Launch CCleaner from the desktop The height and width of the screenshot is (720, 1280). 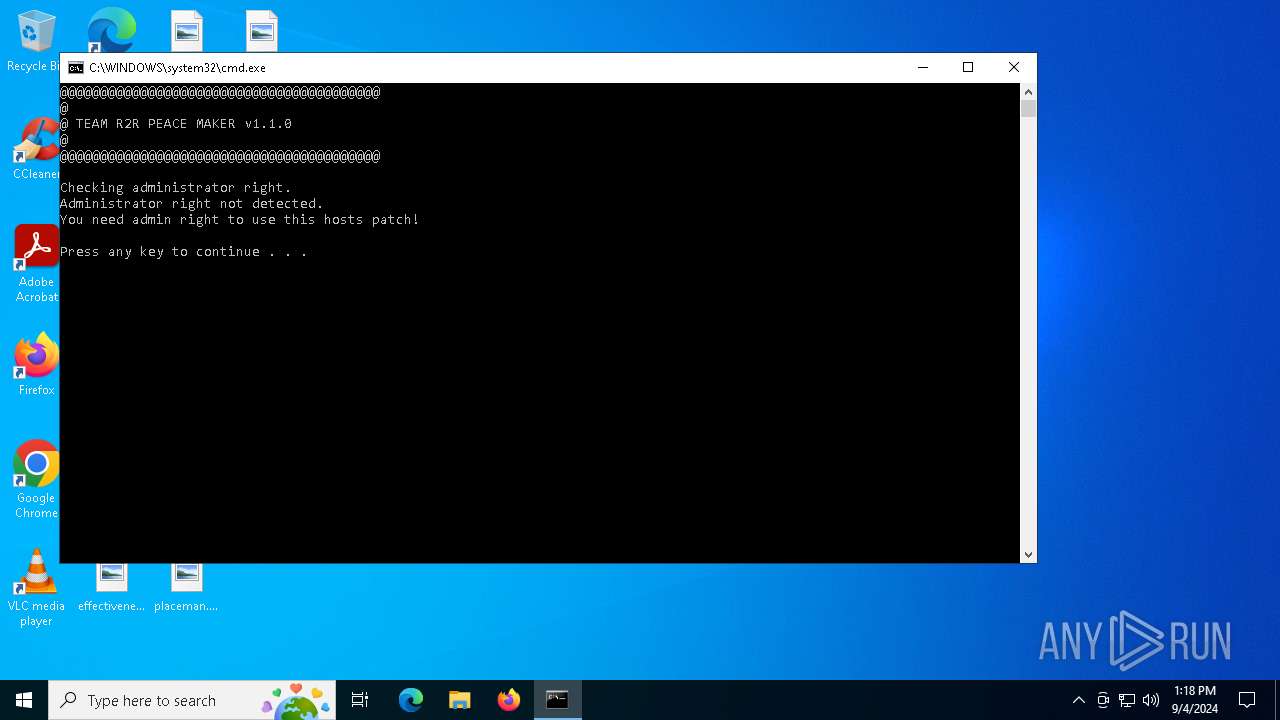[36, 150]
